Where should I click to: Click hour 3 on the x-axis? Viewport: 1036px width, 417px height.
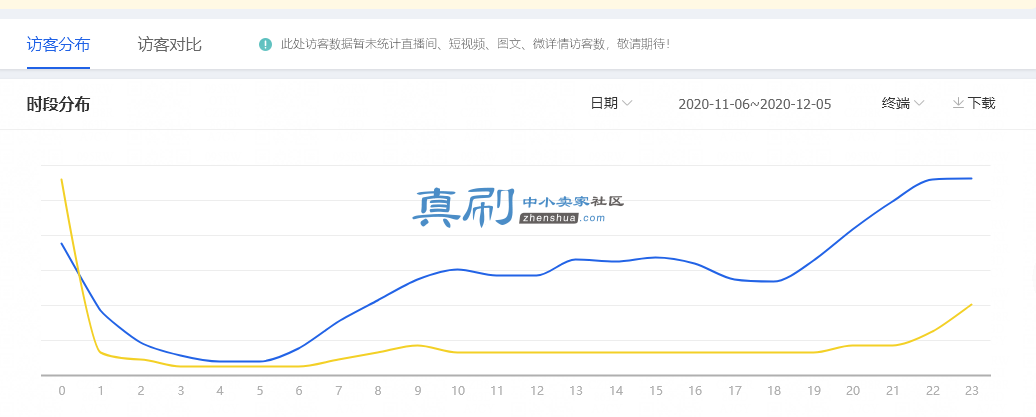coord(180,391)
